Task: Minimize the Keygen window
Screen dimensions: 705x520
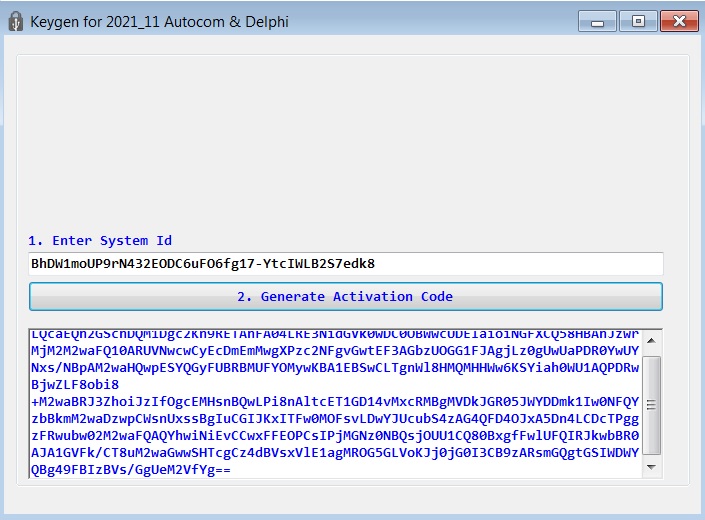Action: coord(597,21)
